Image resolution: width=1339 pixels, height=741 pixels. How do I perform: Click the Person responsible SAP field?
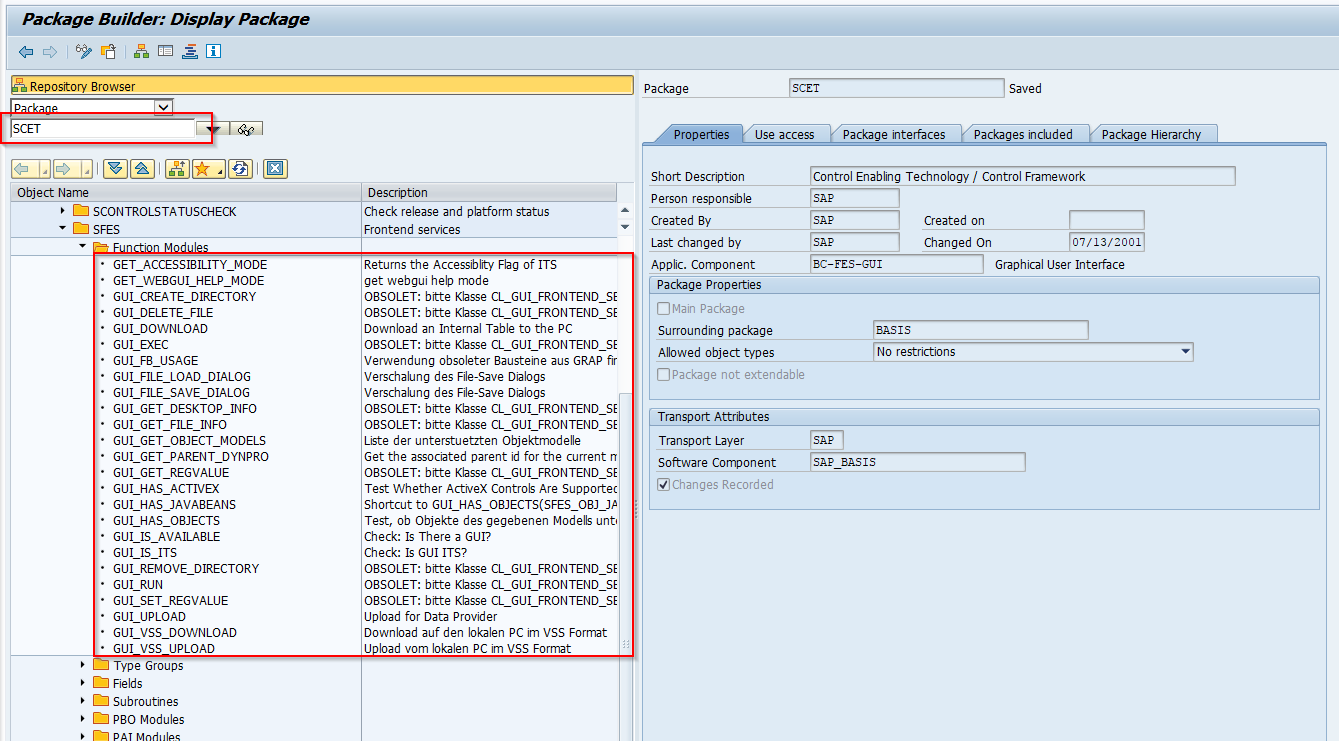coord(855,198)
